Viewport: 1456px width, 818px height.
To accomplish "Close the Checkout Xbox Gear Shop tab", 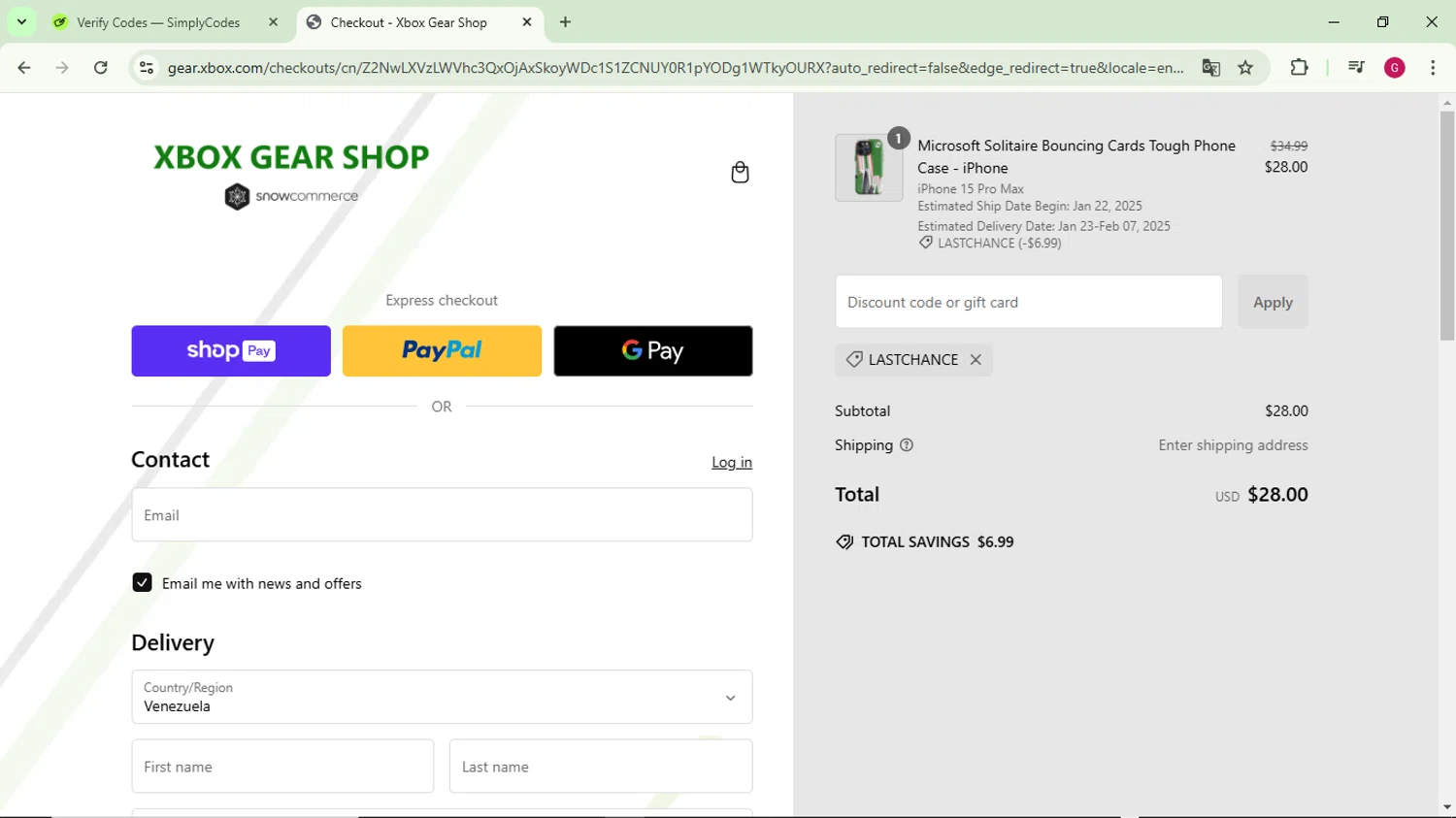I will (527, 22).
